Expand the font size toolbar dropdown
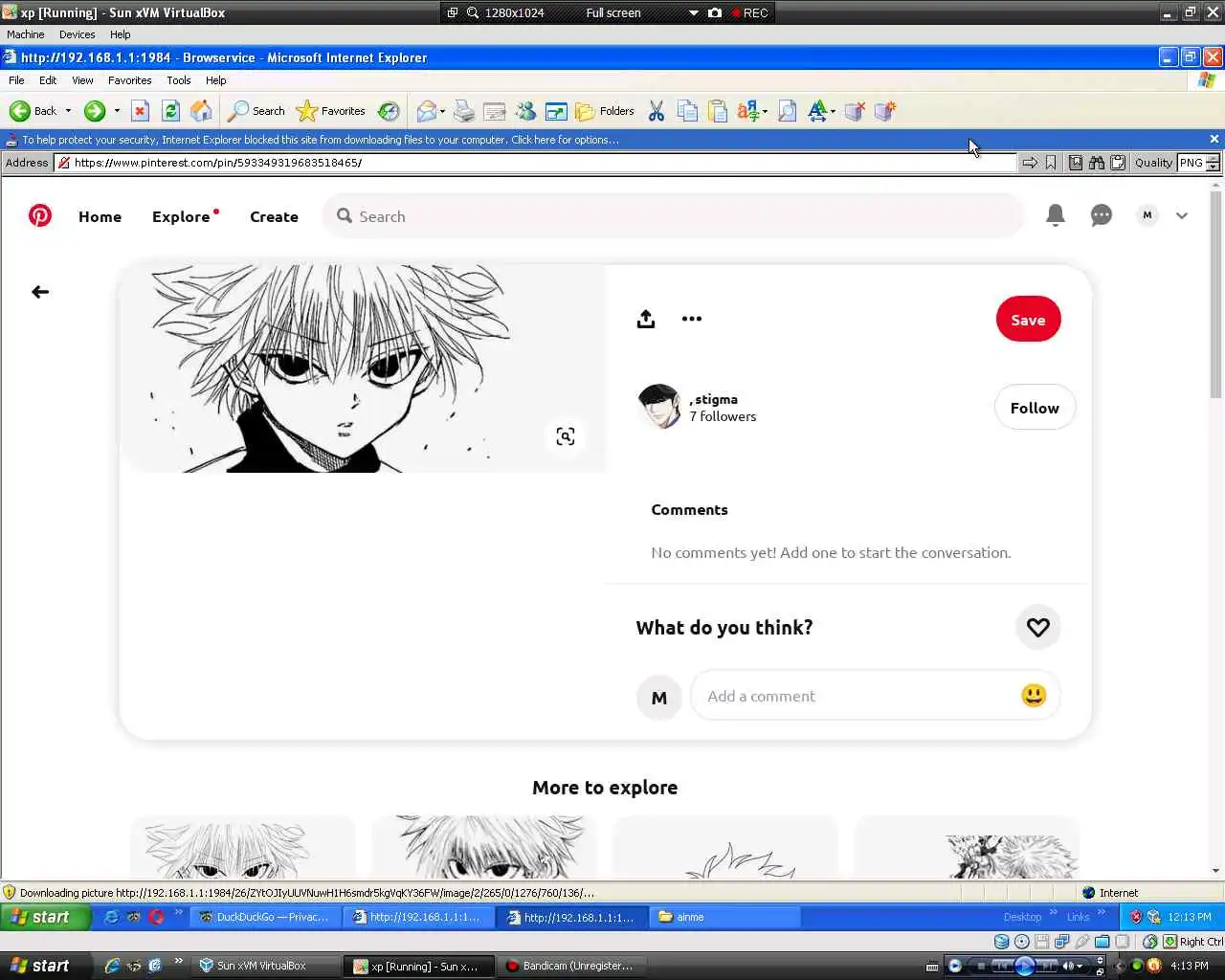 (x=833, y=112)
